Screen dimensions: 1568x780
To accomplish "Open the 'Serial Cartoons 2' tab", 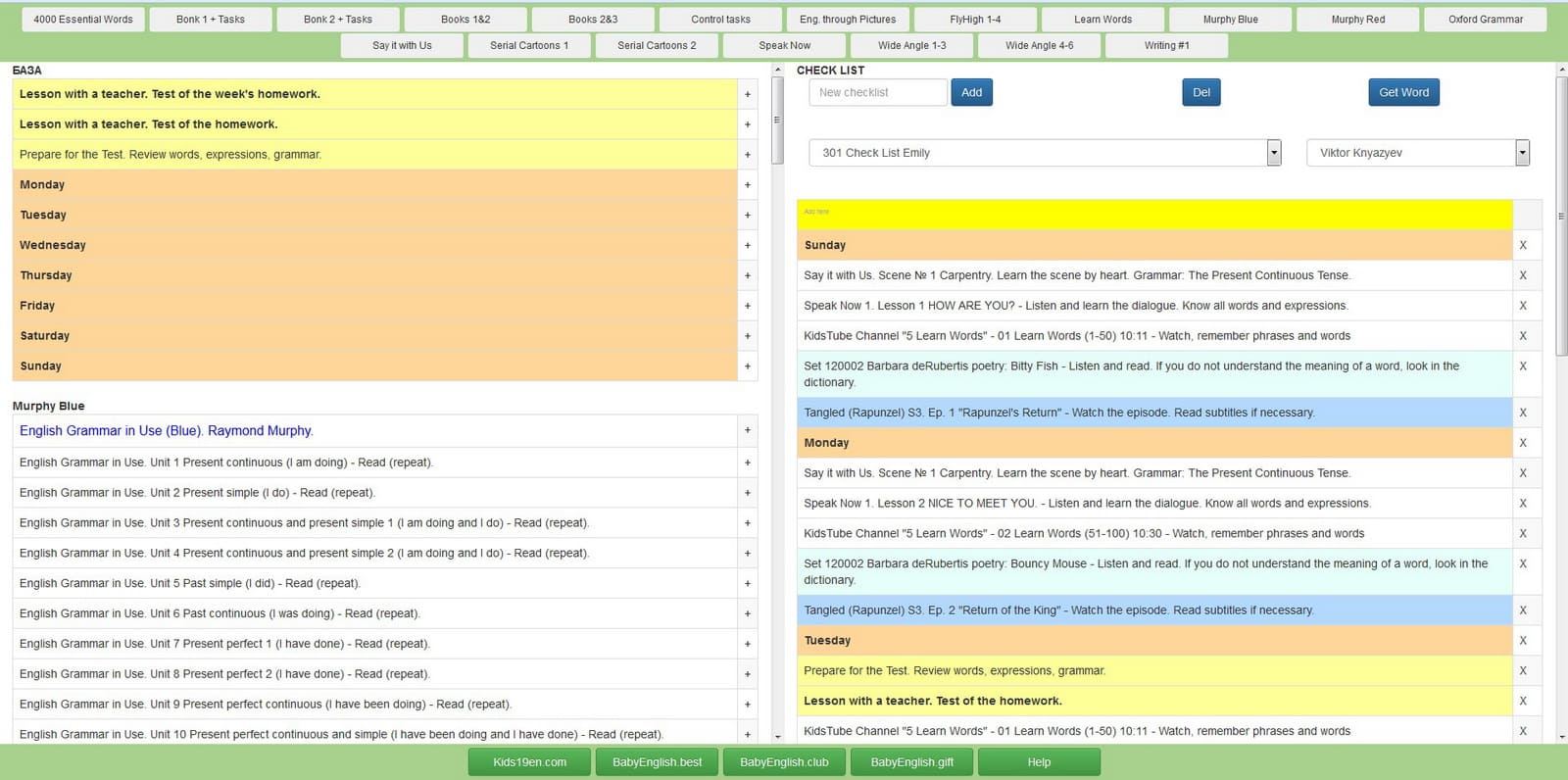I will pyautogui.click(x=657, y=45).
